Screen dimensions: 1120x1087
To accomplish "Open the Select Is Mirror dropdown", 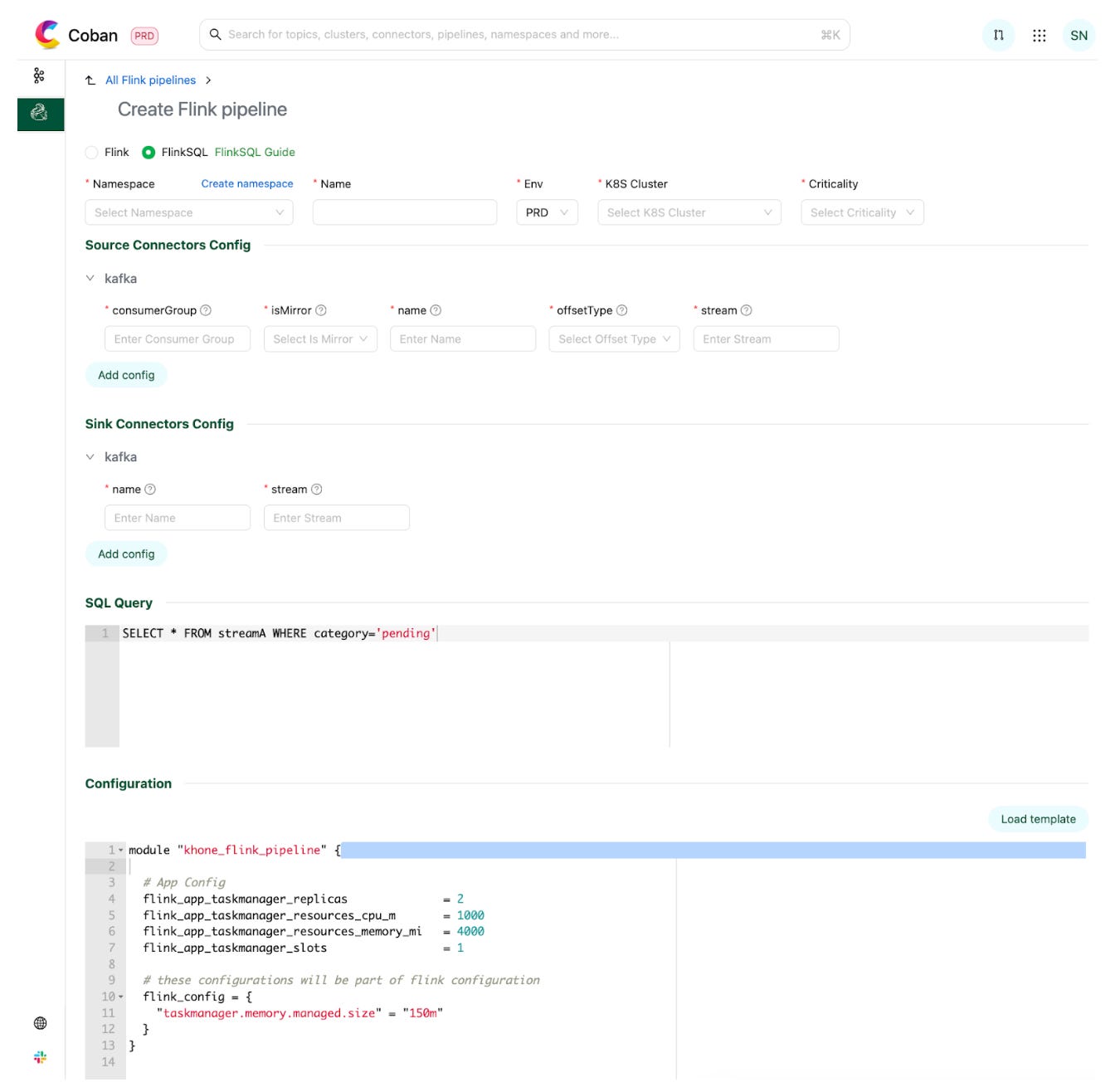I will tap(320, 339).
